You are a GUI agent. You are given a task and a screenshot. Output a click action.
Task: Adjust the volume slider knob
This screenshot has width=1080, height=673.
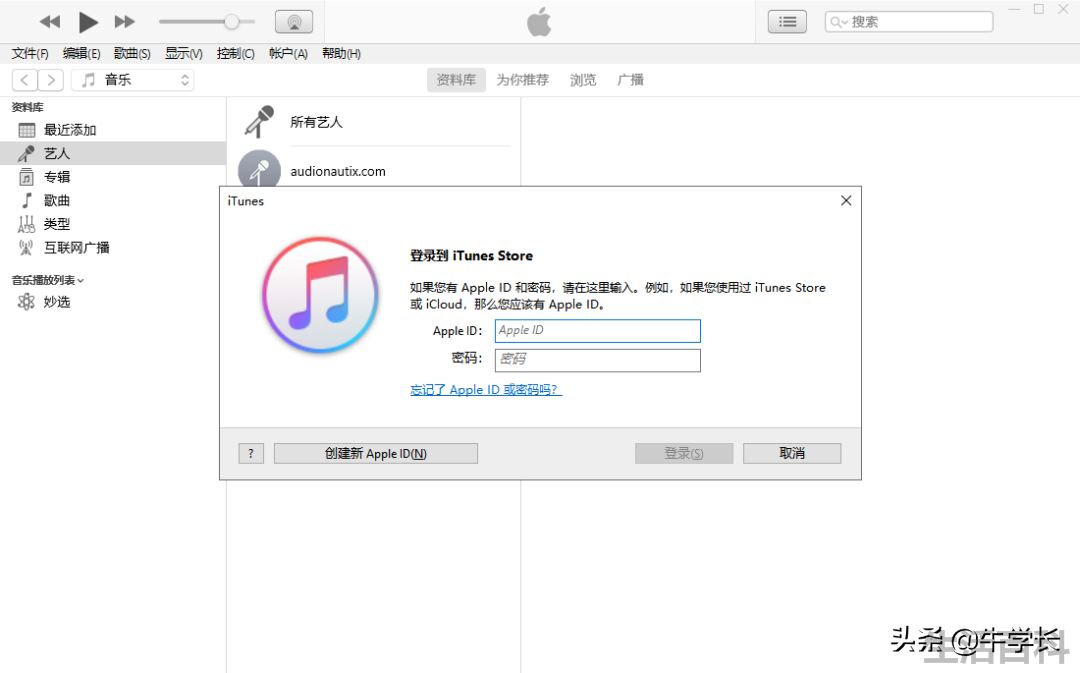(x=232, y=22)
